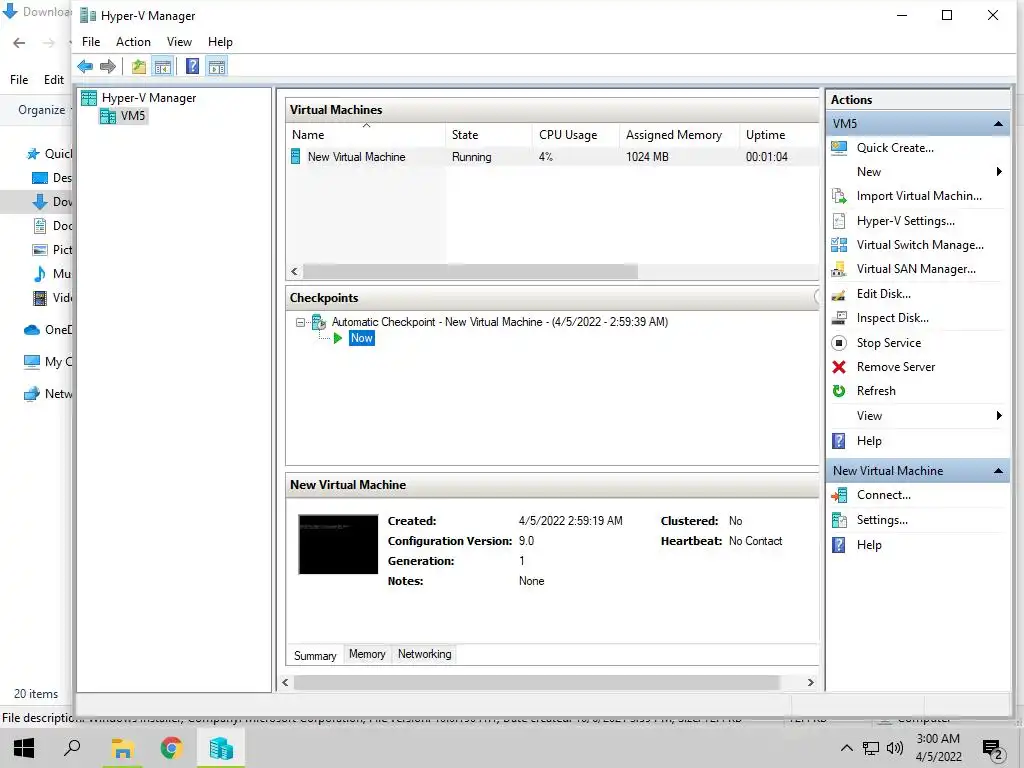Click the Help icon under VM5 actions

coord(839,441)
